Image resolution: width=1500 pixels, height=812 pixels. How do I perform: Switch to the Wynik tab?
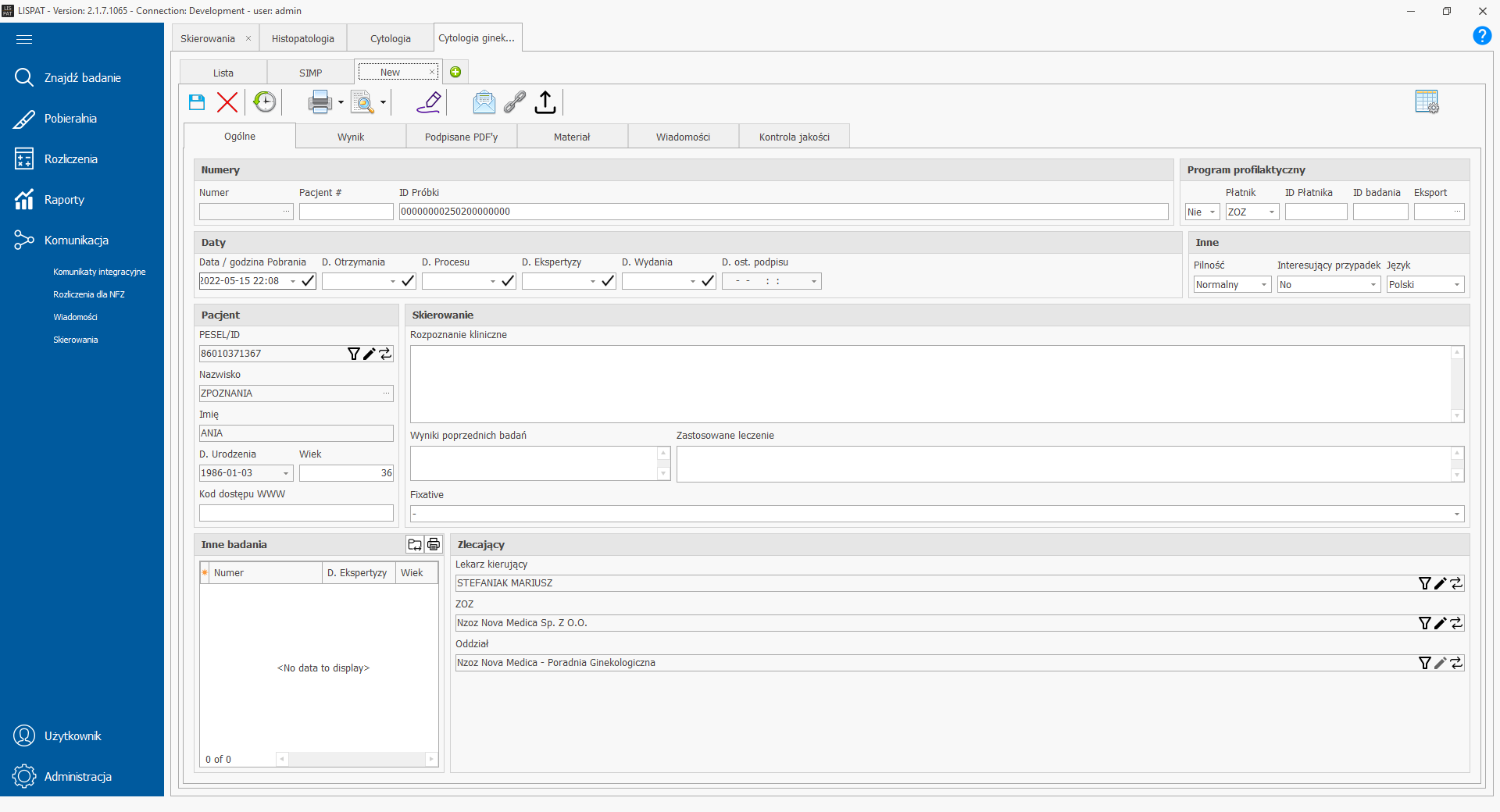[x=351, y=137]
